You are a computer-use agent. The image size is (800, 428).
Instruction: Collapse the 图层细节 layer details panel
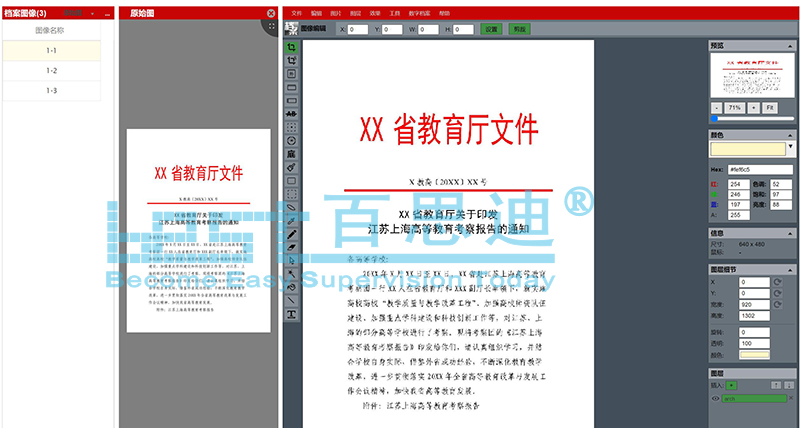point(790,269)
